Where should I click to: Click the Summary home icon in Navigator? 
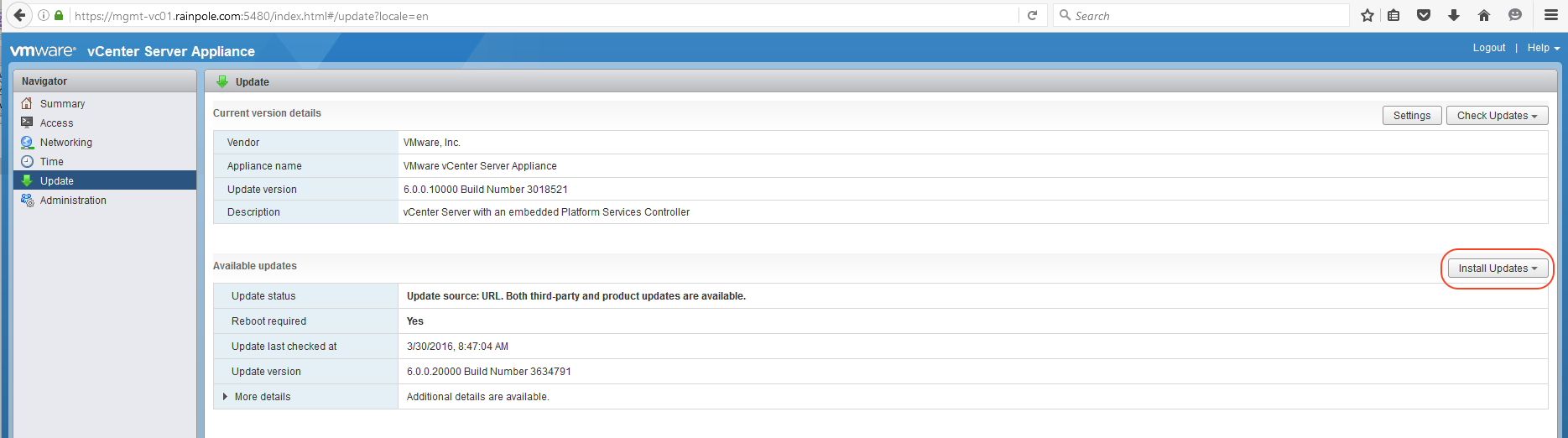pyautogui.click(x=27, y=103)
